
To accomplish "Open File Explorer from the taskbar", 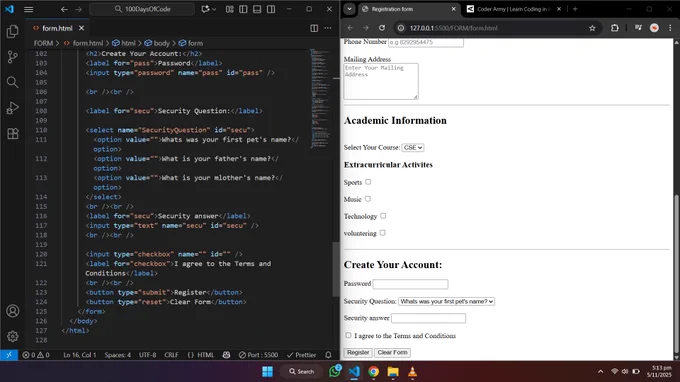I will [393, 372].
